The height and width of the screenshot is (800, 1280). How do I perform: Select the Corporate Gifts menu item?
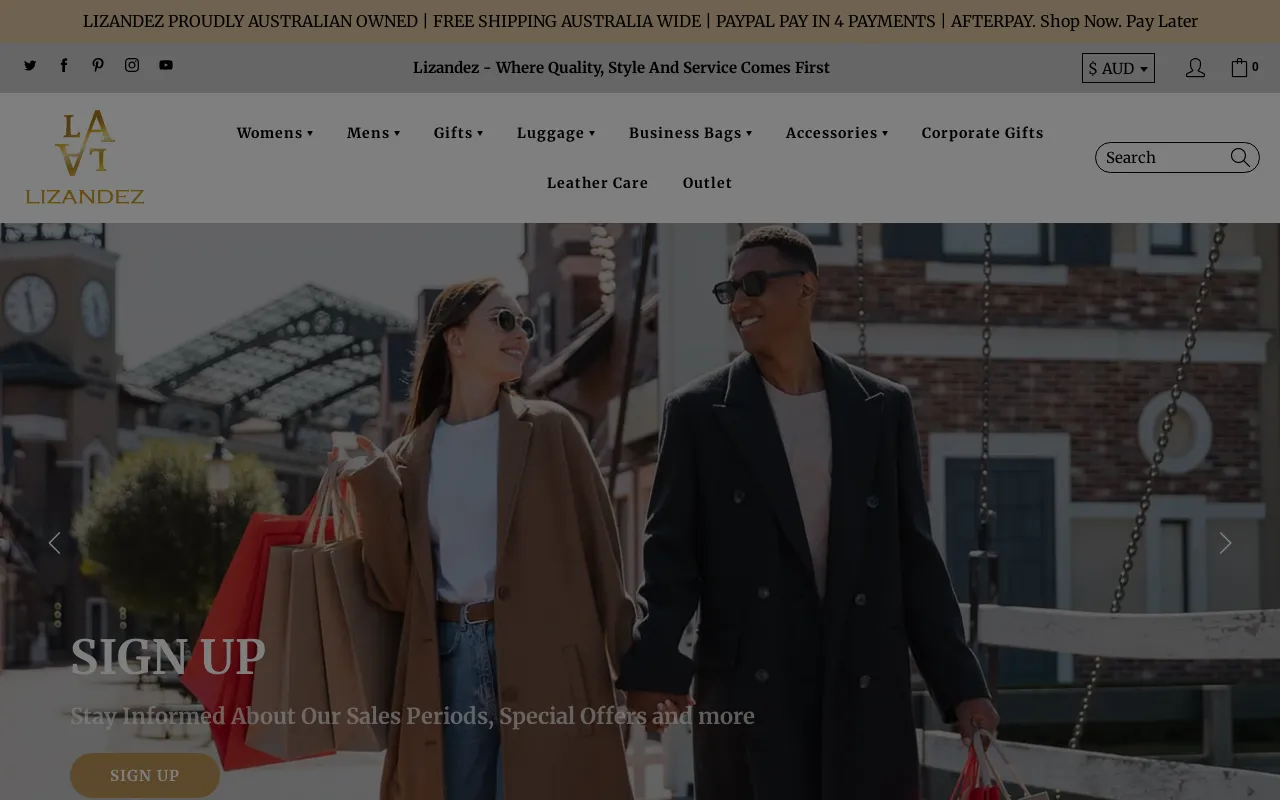pyautogui.click(x=982, y=131)
